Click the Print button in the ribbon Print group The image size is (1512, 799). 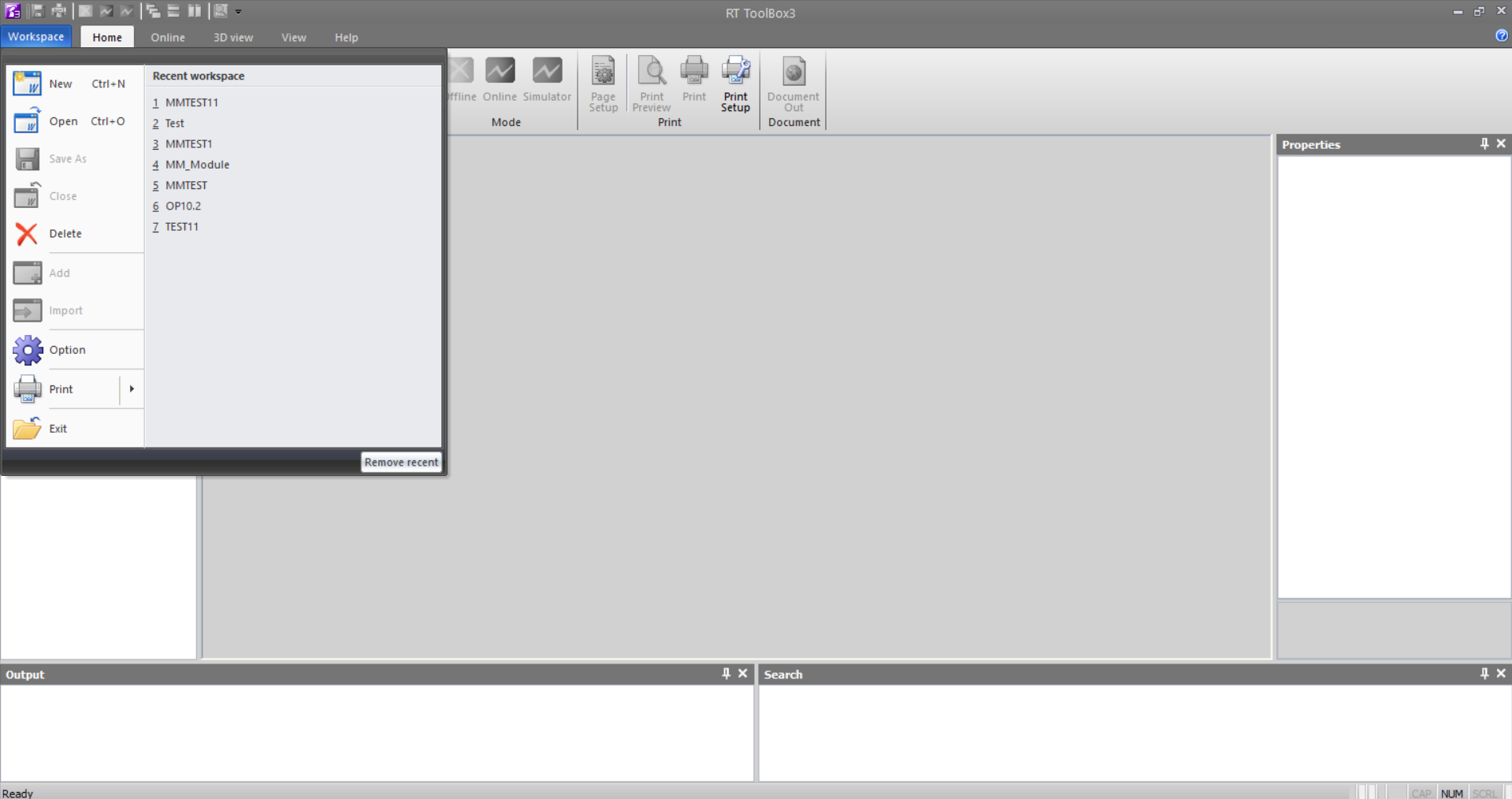coord(694,80)
